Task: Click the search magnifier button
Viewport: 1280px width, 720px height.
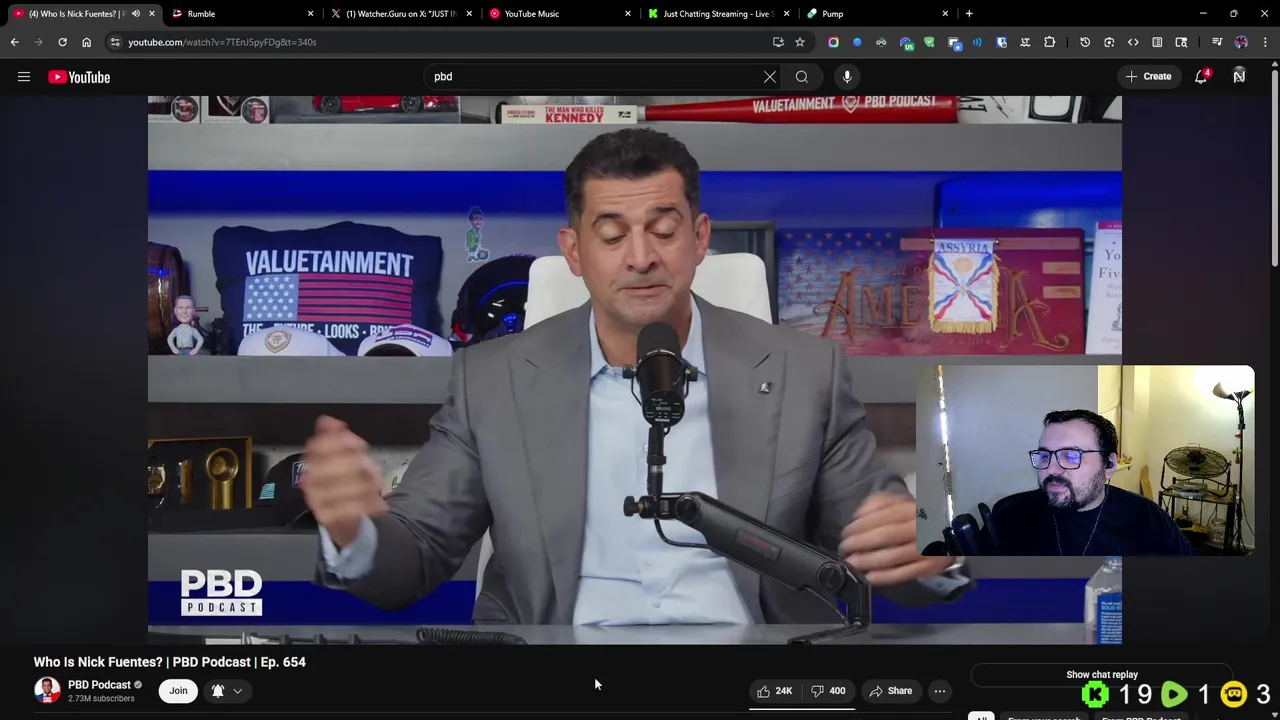Action: point(802,77)
